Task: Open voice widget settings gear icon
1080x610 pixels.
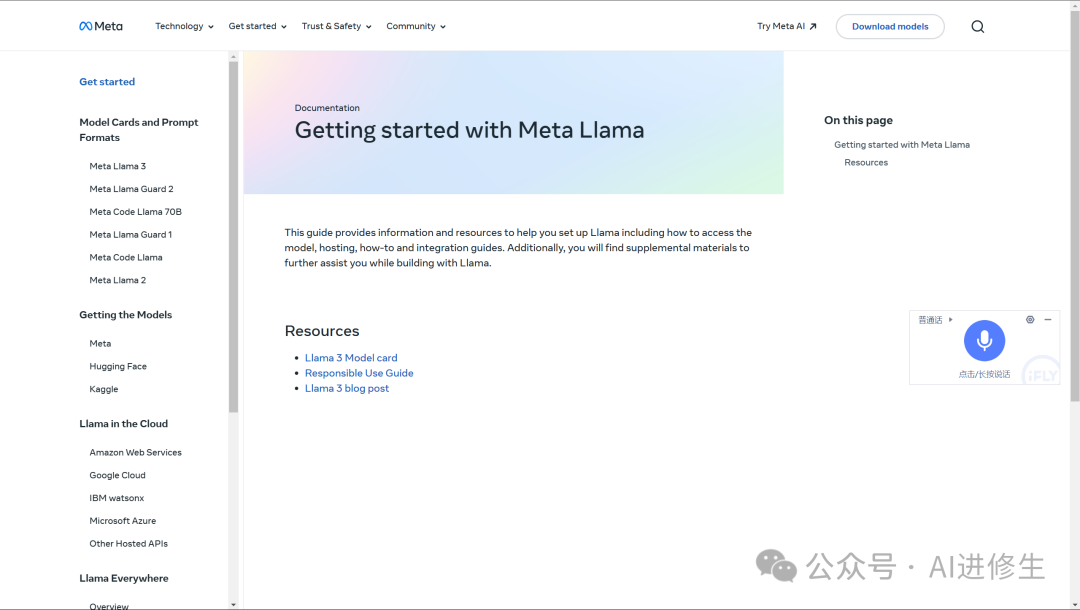Action: tap(1030, 319)
